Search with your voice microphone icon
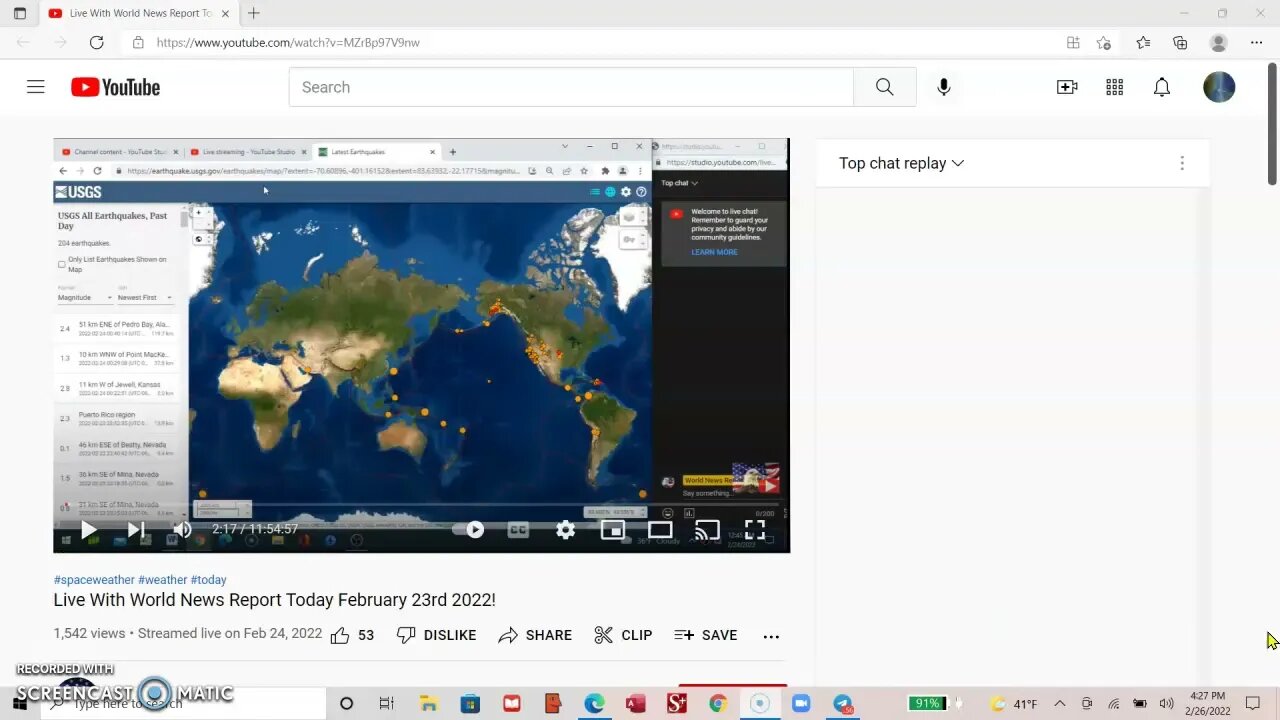 click(x=943, y=87)
